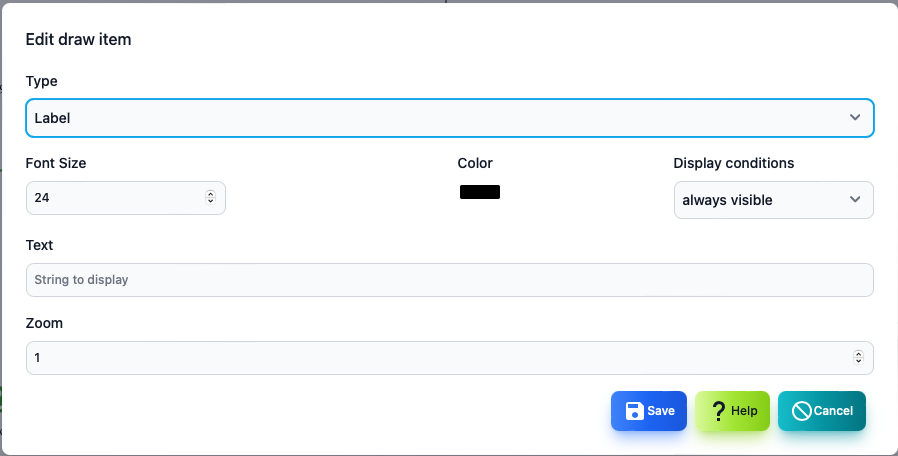
Task: Focus the Text field String to display
Action: point(450,280)
